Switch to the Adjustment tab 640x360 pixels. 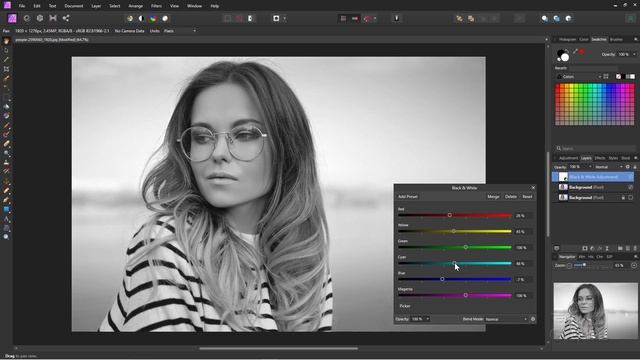click(568, 158)
